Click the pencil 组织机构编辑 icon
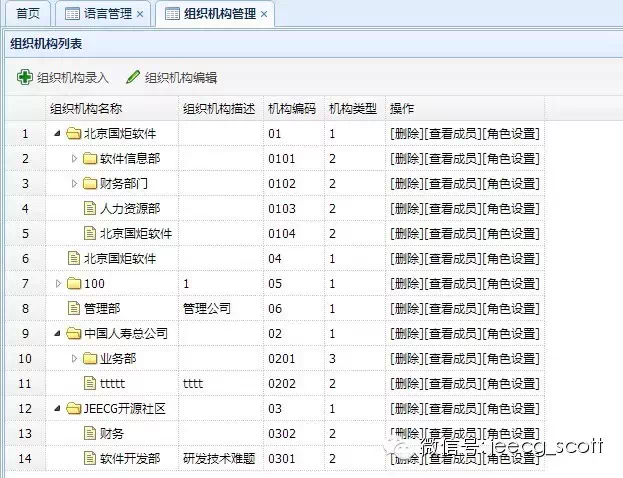The width and height of the screenshot is (623, 478). (133, 77)
